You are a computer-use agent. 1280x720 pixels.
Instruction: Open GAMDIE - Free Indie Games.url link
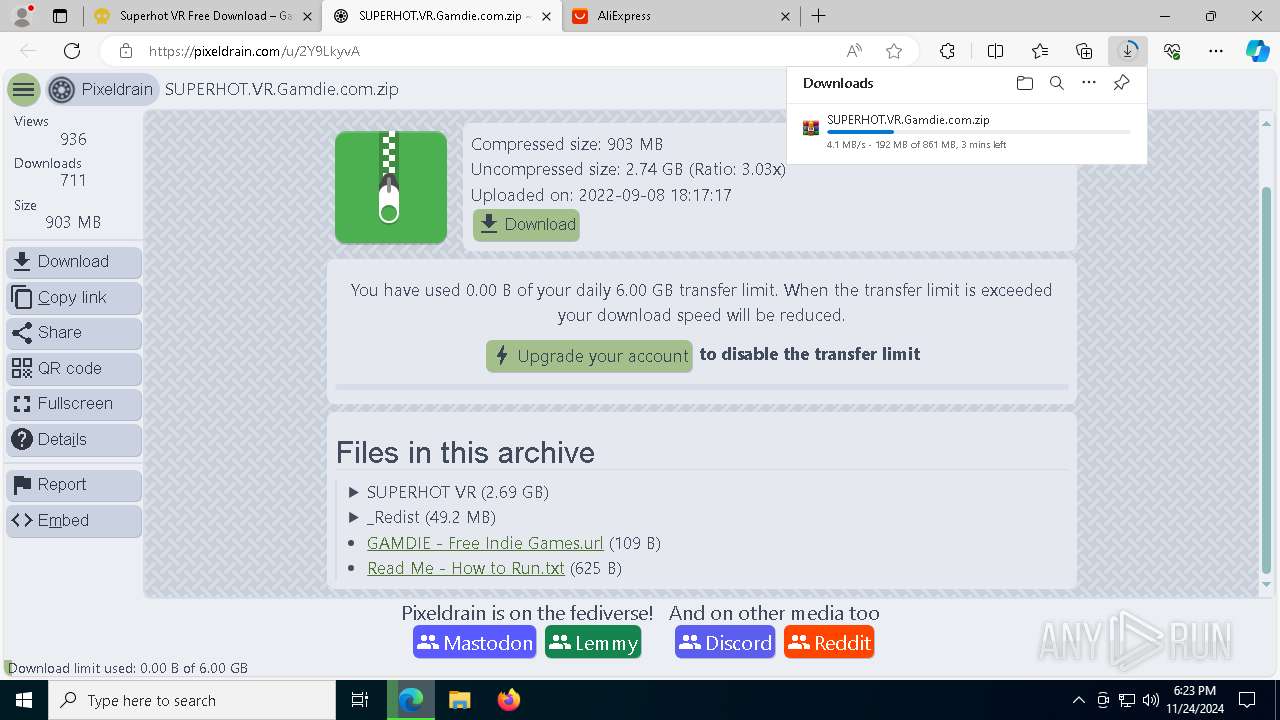tap(485, 543)
